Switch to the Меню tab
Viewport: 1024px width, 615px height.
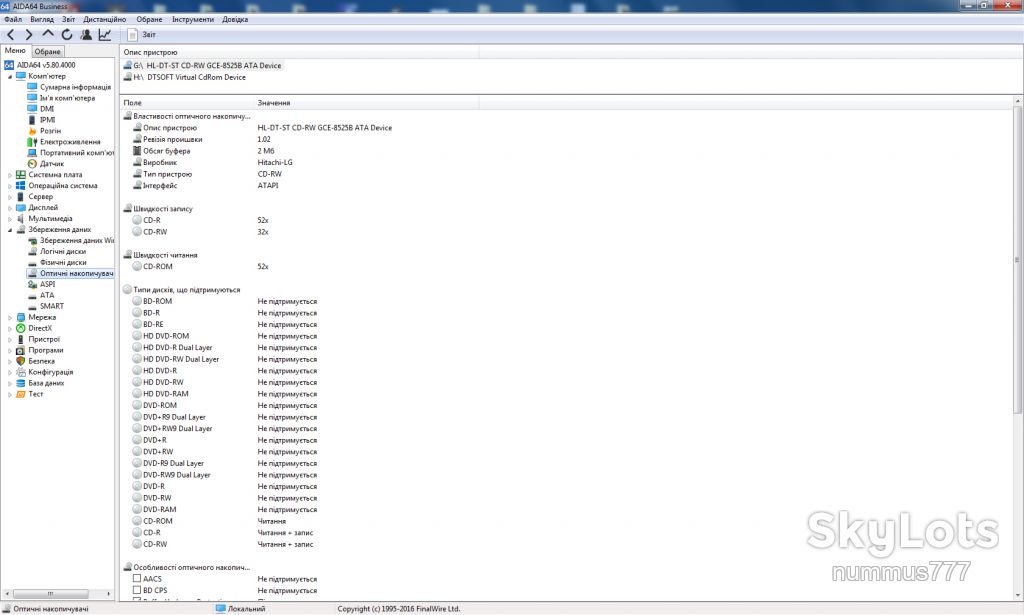click(x=15, y=51)
